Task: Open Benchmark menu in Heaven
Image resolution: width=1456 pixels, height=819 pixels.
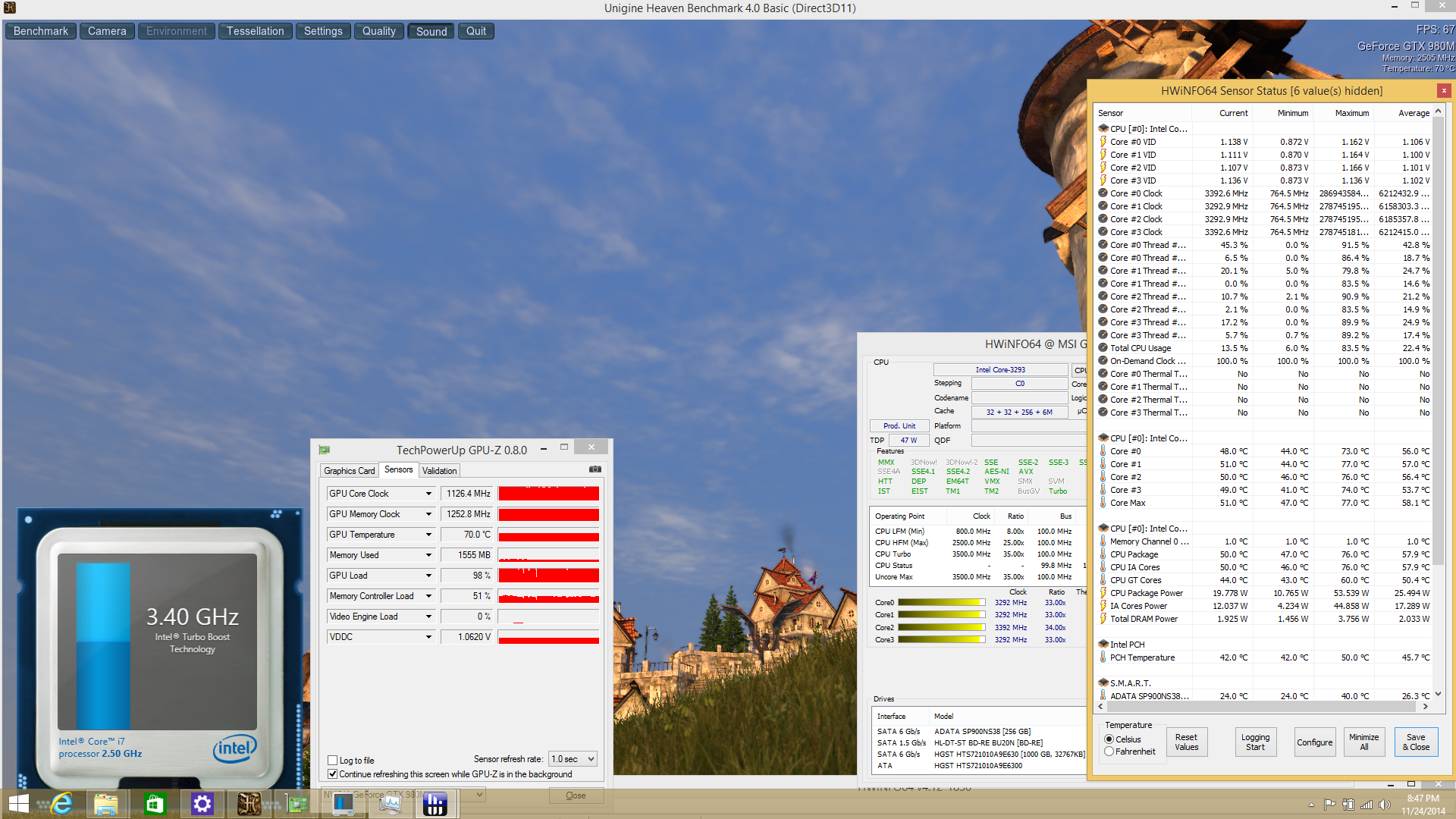Action: [41, 31]
